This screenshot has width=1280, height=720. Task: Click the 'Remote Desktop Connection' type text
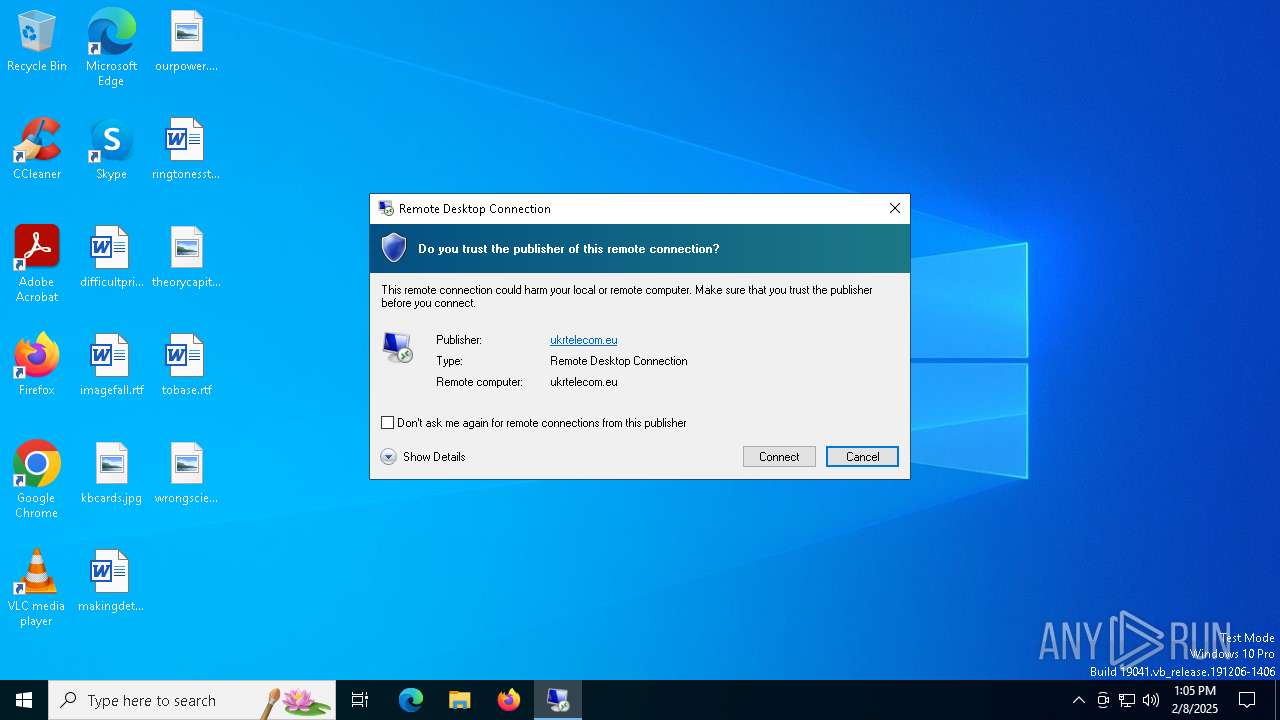619,361
